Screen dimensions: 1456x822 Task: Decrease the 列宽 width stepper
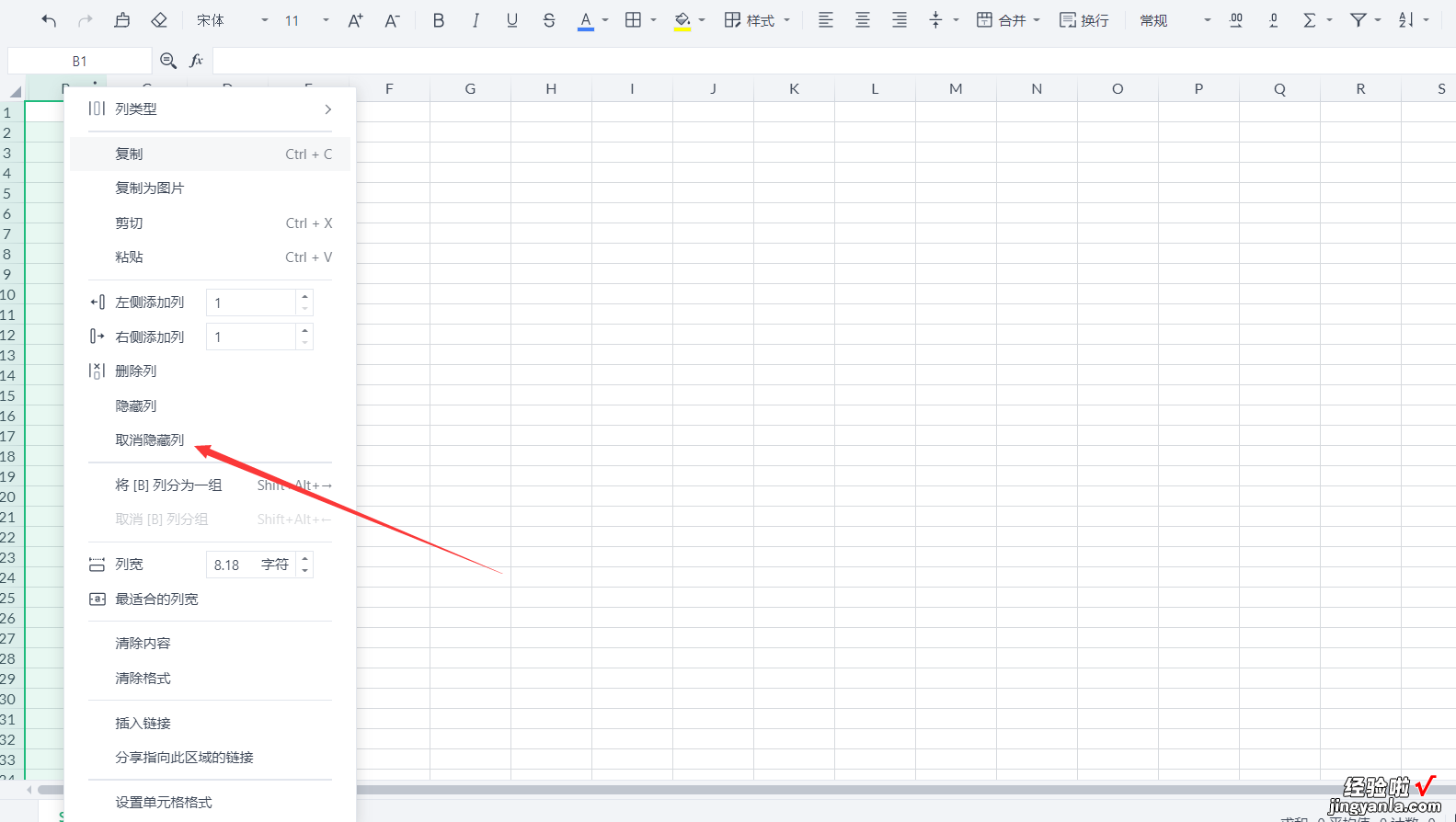pos(304,571)
